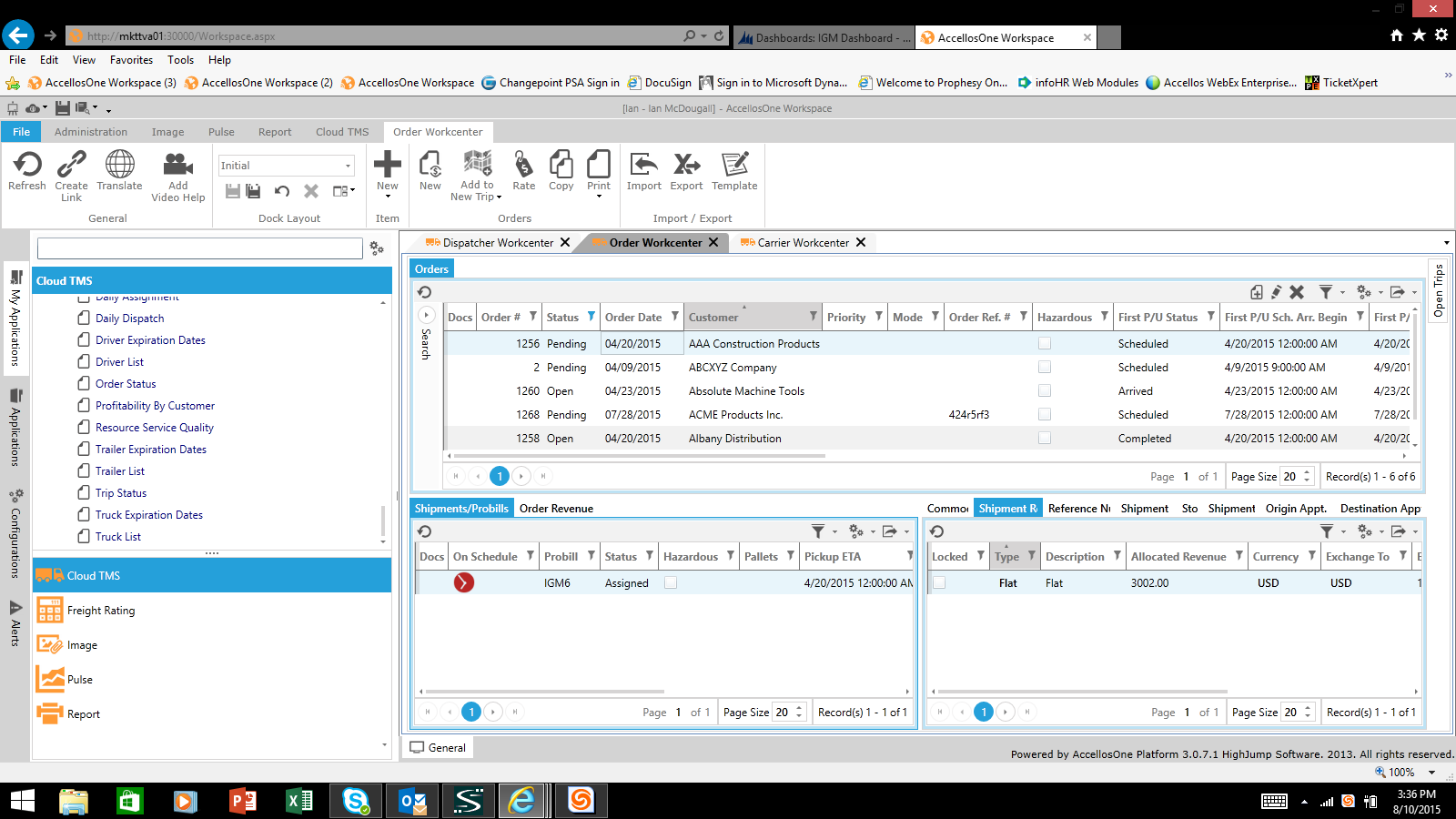Check the Hazardous box for probill IGM6

coord(671,583)
